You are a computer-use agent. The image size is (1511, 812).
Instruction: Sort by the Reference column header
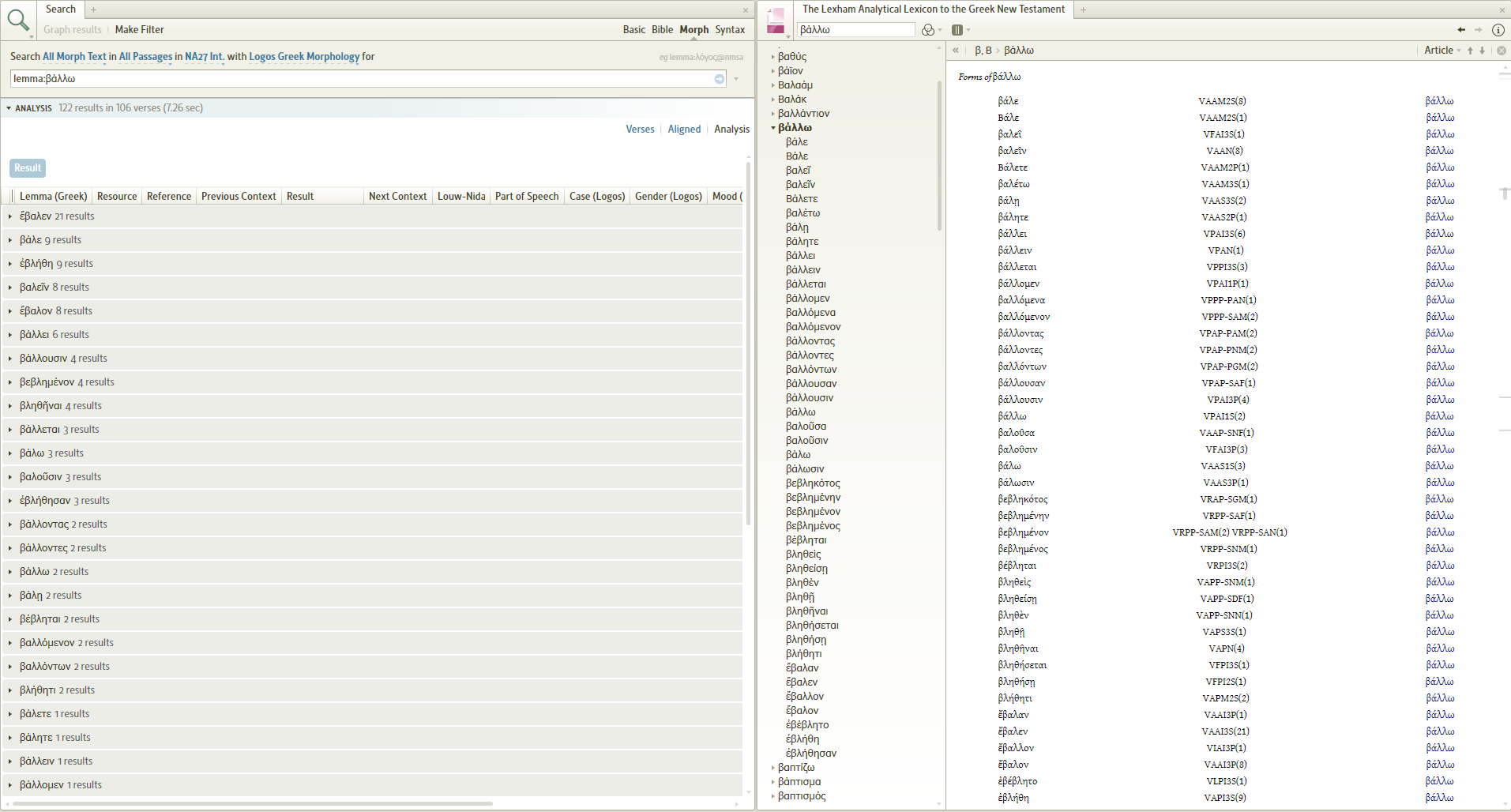tap(169, 197)
